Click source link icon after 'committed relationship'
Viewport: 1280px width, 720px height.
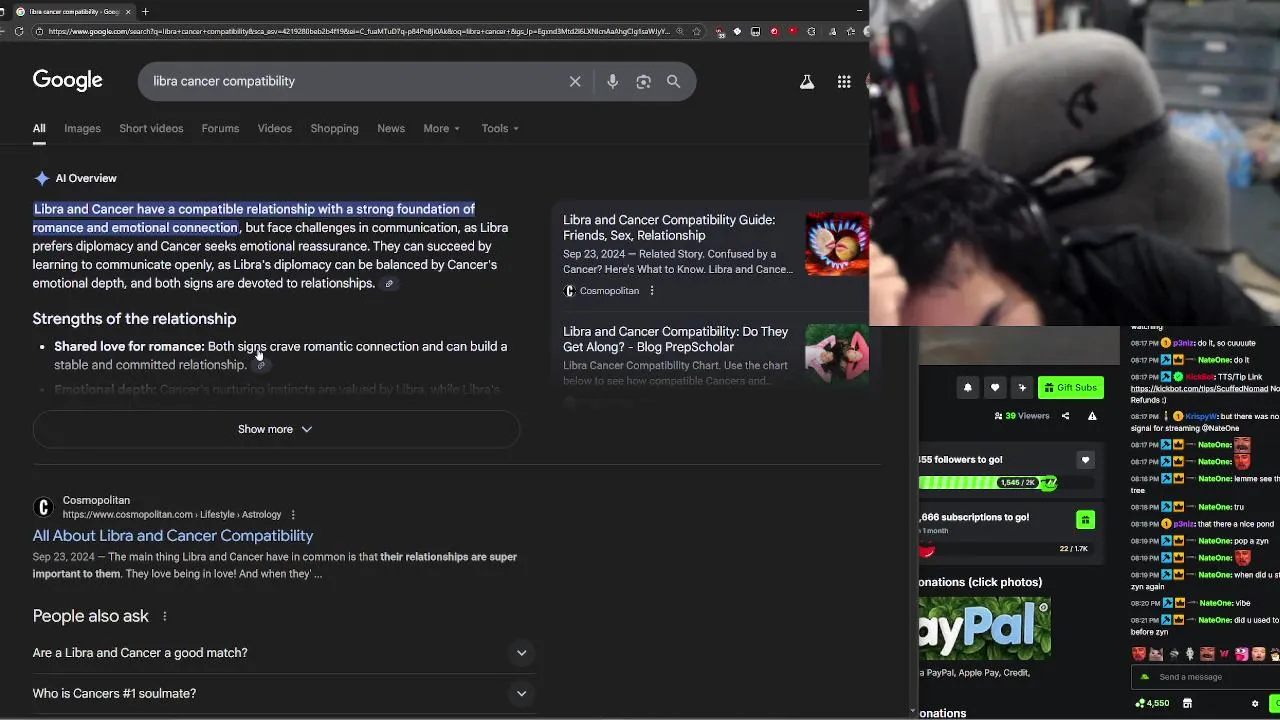pos(261,365)
